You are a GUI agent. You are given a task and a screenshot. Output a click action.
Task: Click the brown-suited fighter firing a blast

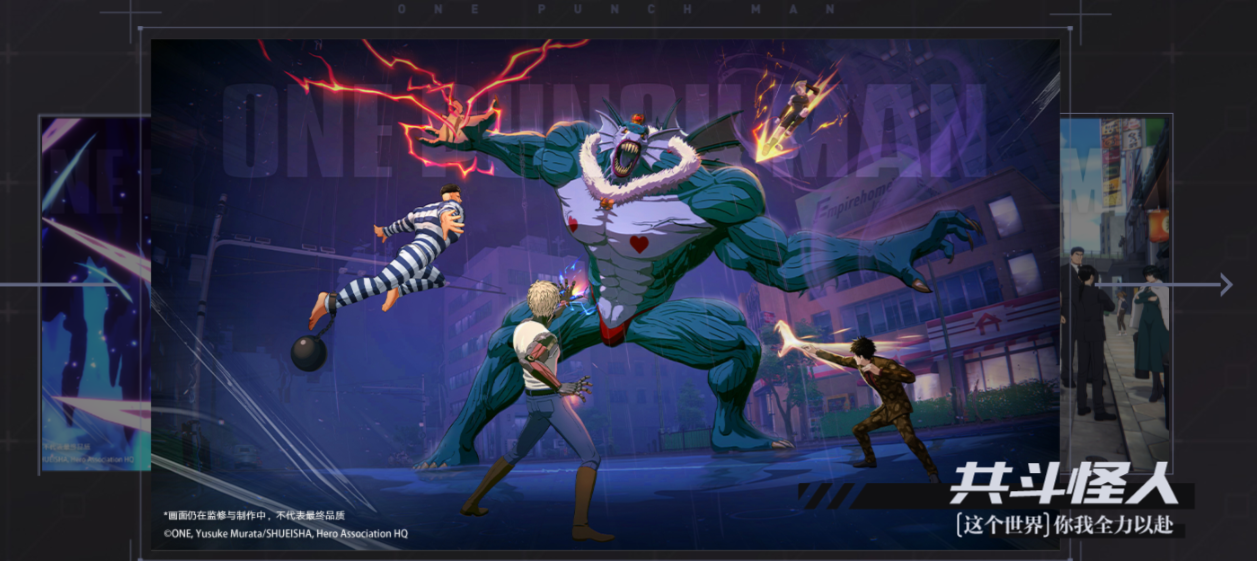[x=880, y=400]
